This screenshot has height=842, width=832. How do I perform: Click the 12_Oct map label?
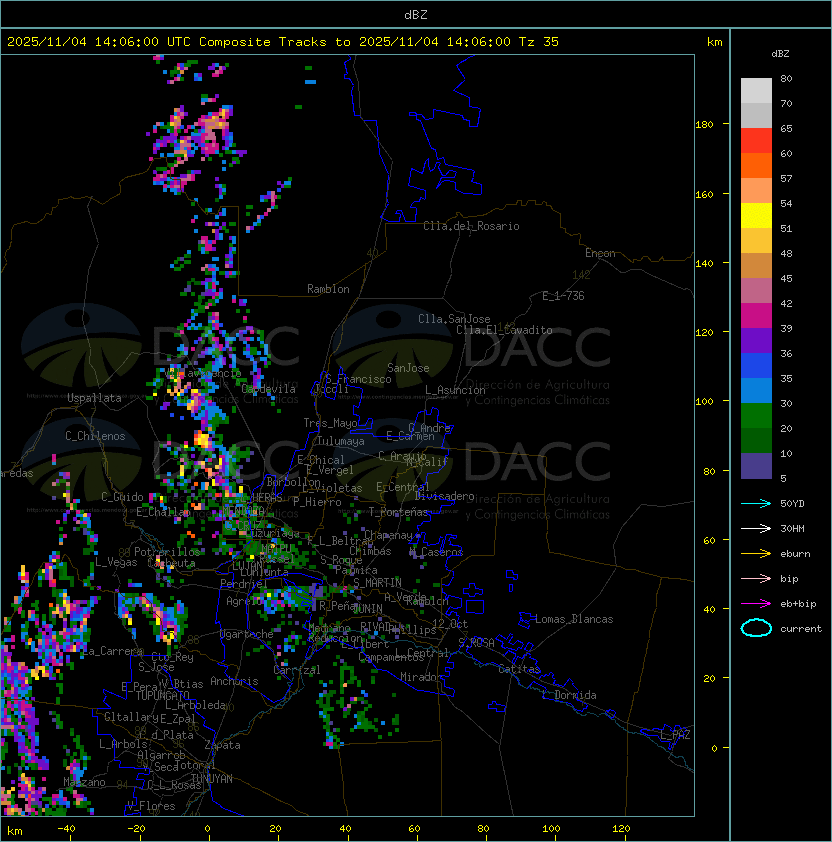click(450, 624)
